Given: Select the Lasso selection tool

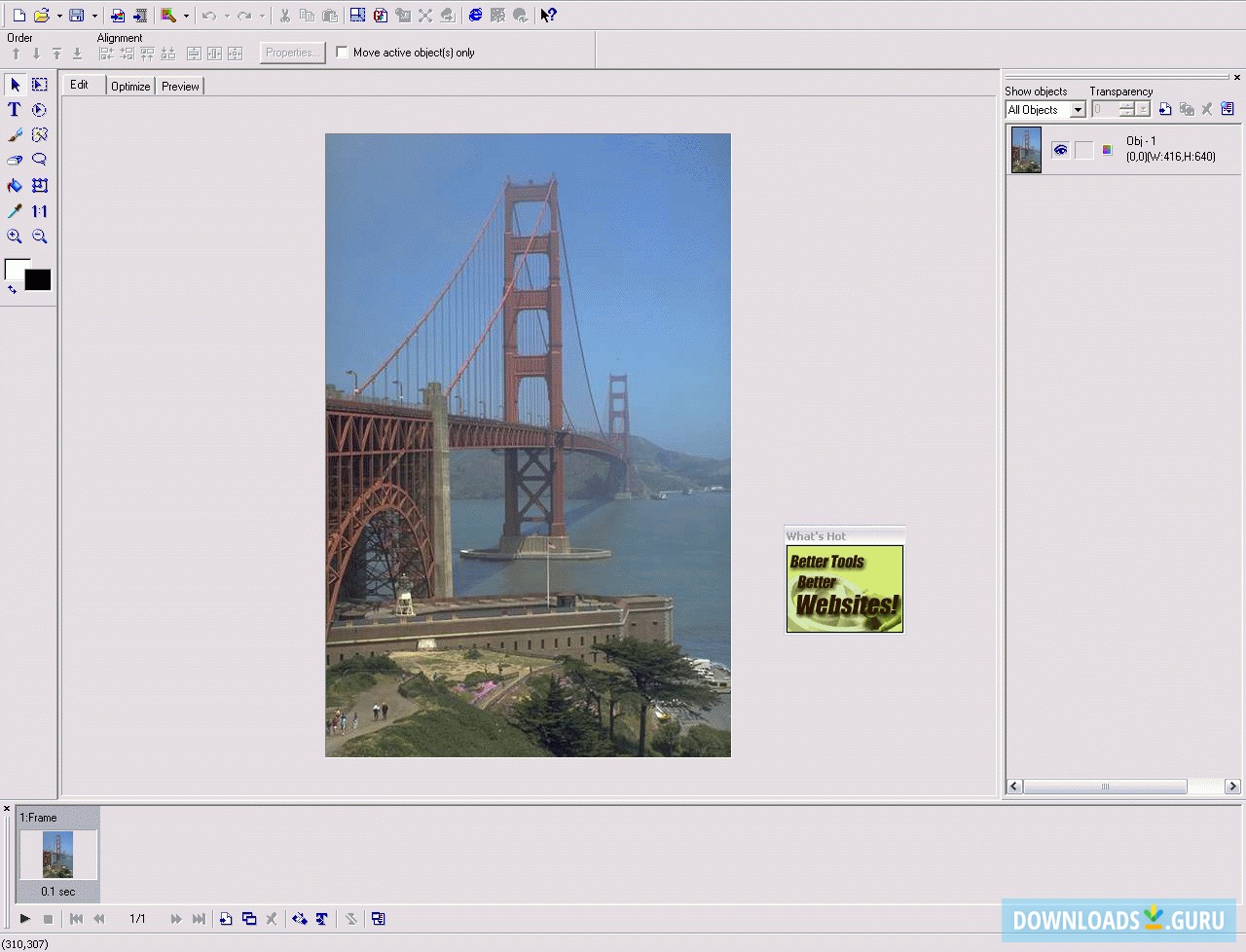Looking at the screenshot, I should coord(40,161).
